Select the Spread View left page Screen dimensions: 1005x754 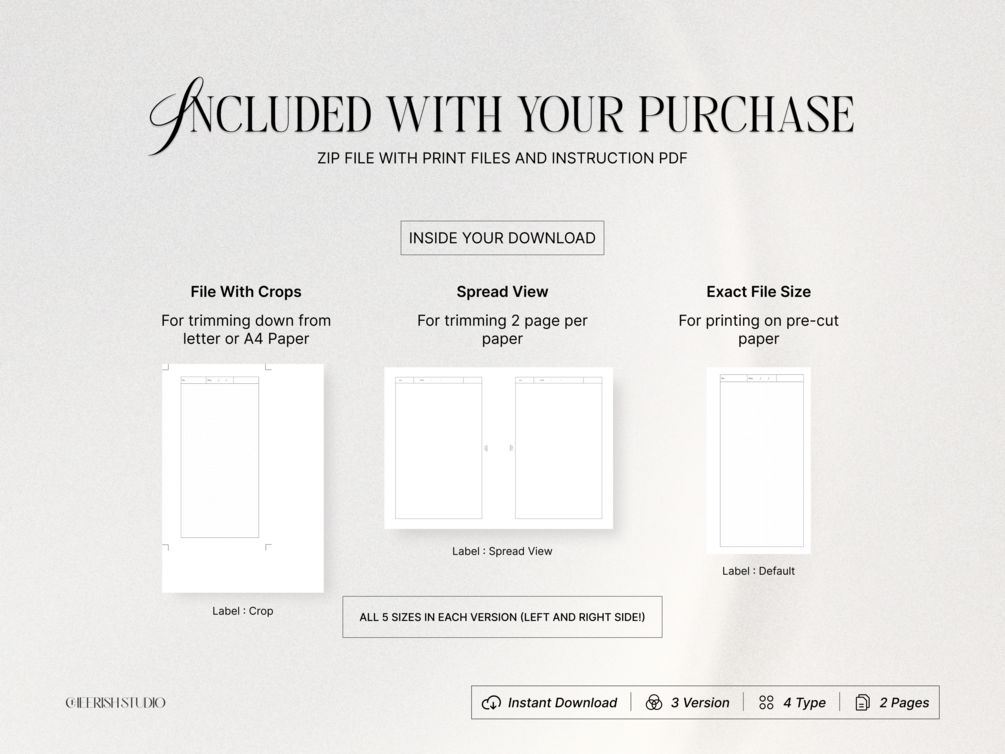[438, 448]
